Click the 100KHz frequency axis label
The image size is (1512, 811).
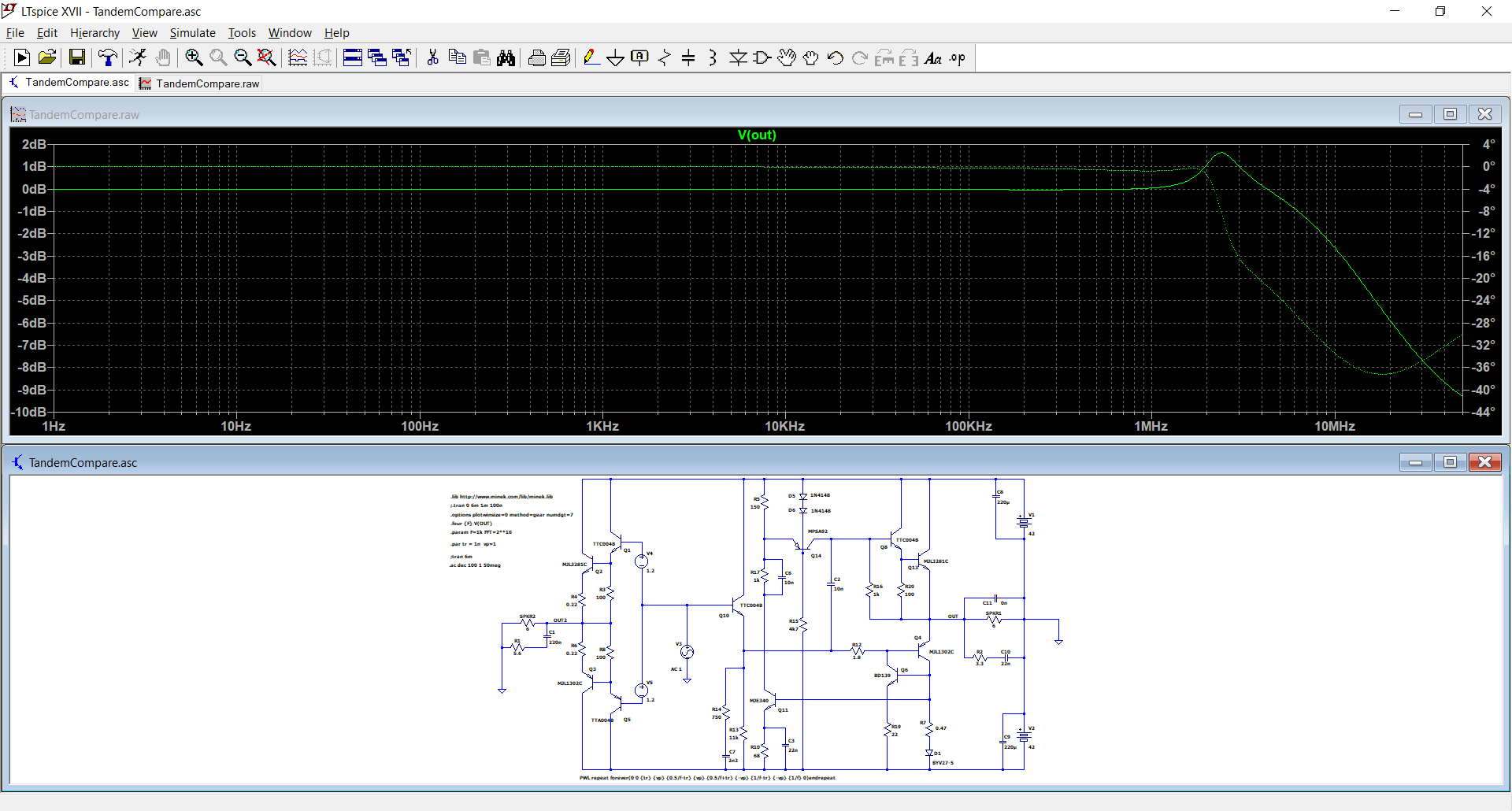pos(969,426)
